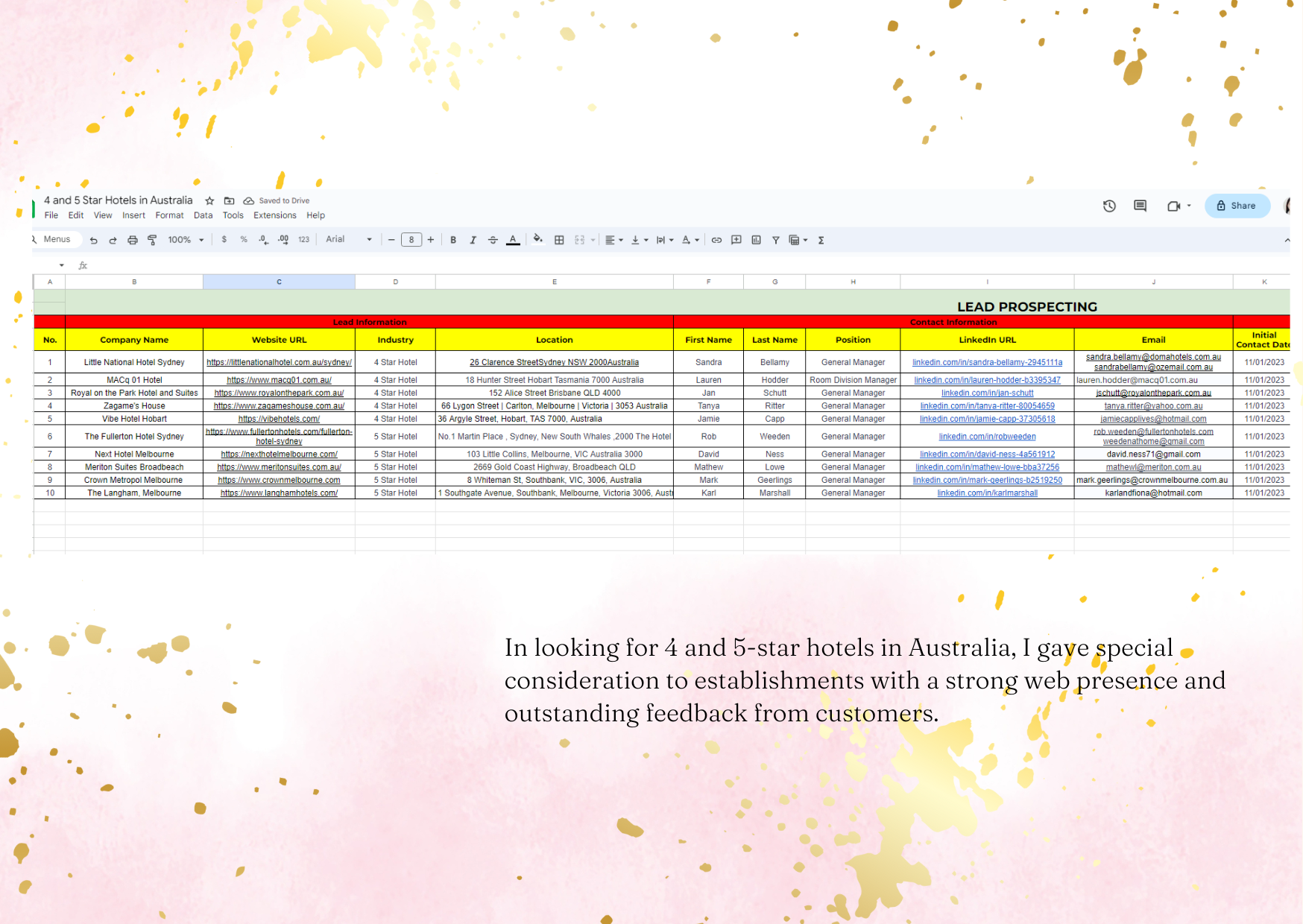
Task: Open text wrapping dropdown
Action: (x=665, y=240)
